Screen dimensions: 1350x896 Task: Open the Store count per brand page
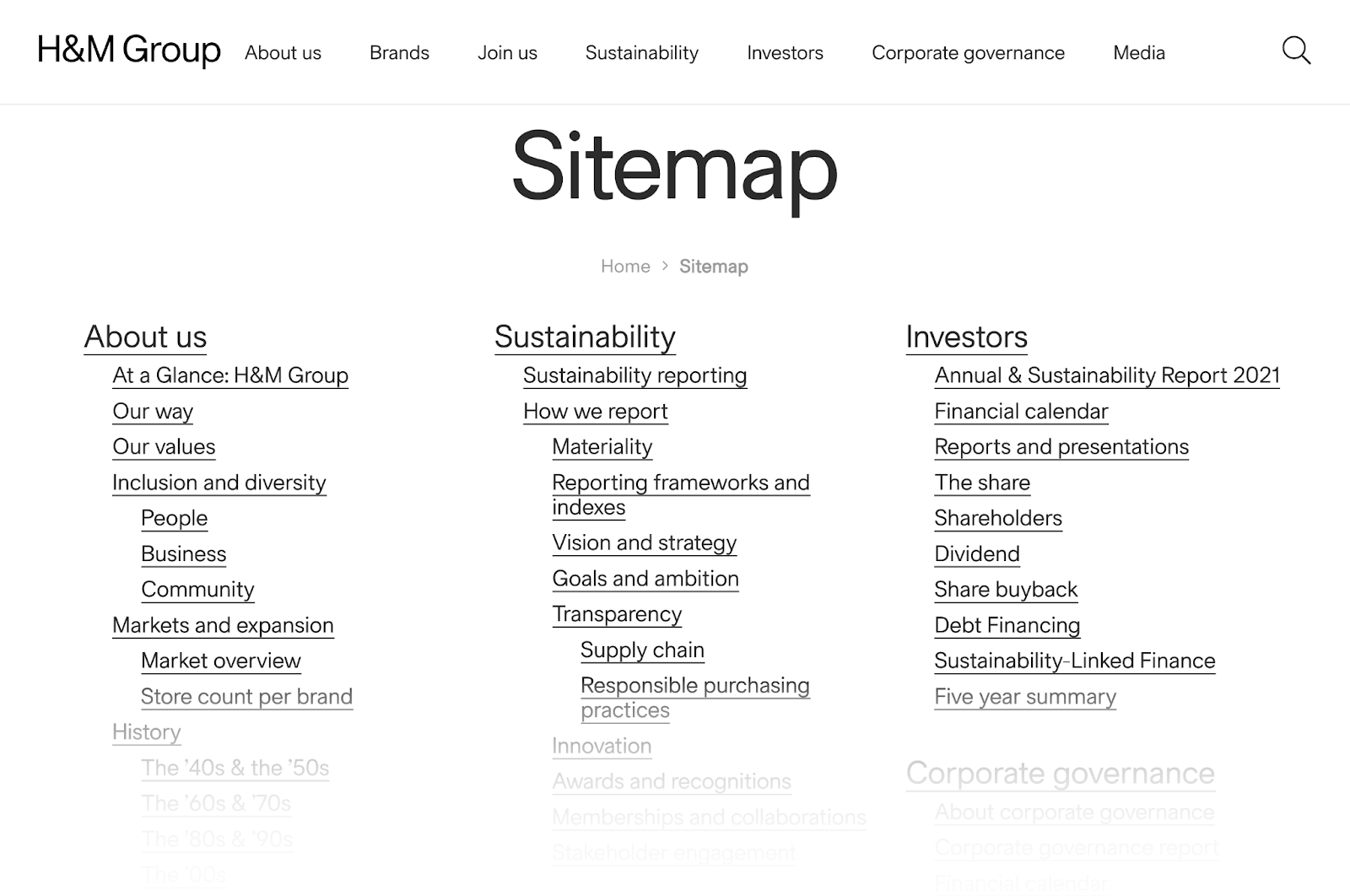click(x=246, y=697)
